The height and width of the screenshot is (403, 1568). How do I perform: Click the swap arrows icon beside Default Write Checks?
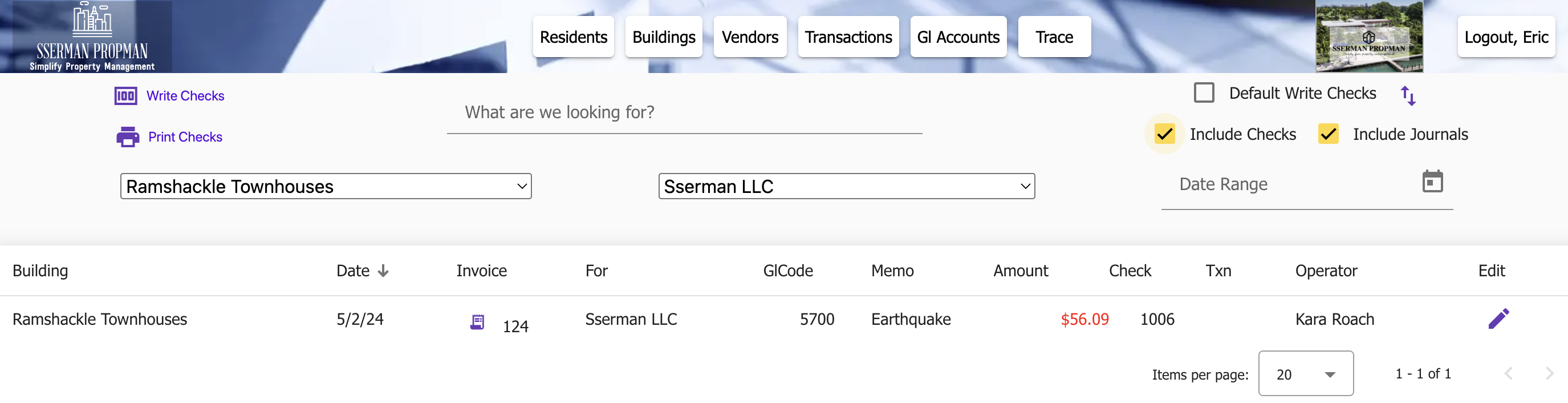(1407, 96)
